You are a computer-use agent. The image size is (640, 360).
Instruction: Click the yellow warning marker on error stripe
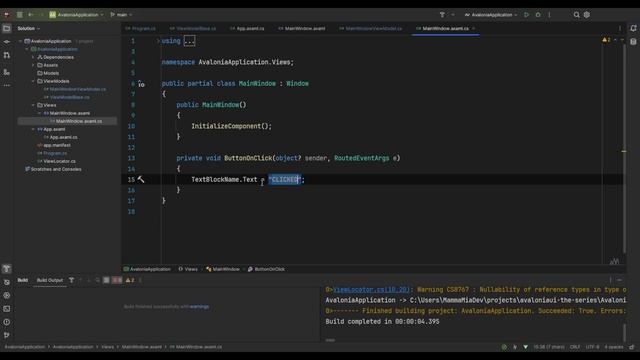pos(624,151)
